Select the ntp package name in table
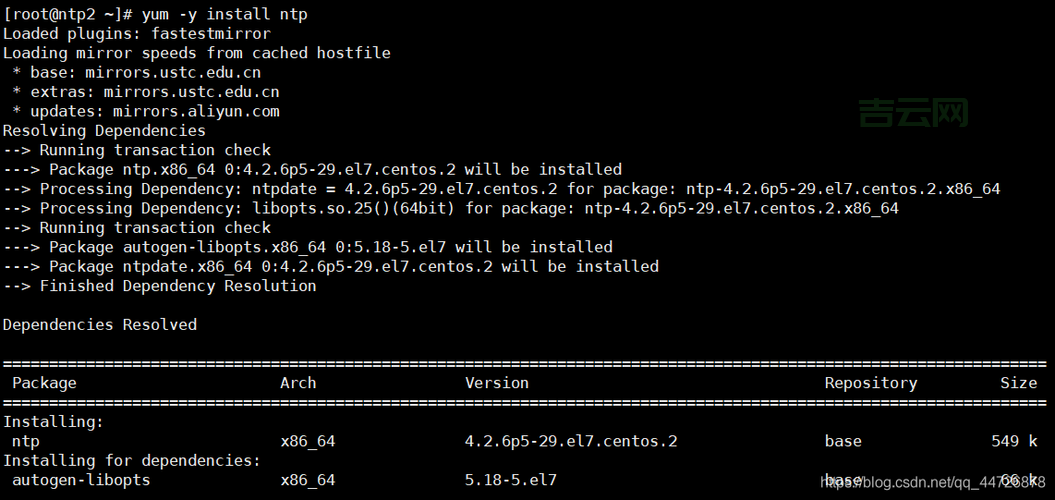Viewport: 1055px width, 500px height. pyautogui.click(x=26, y=441)
